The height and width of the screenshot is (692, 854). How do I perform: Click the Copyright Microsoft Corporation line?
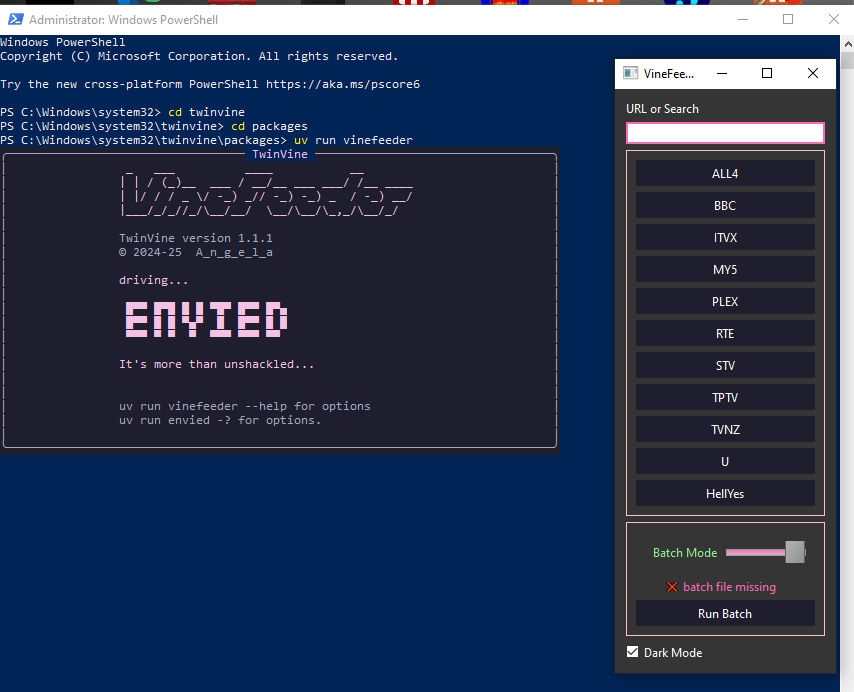(199, 56)
